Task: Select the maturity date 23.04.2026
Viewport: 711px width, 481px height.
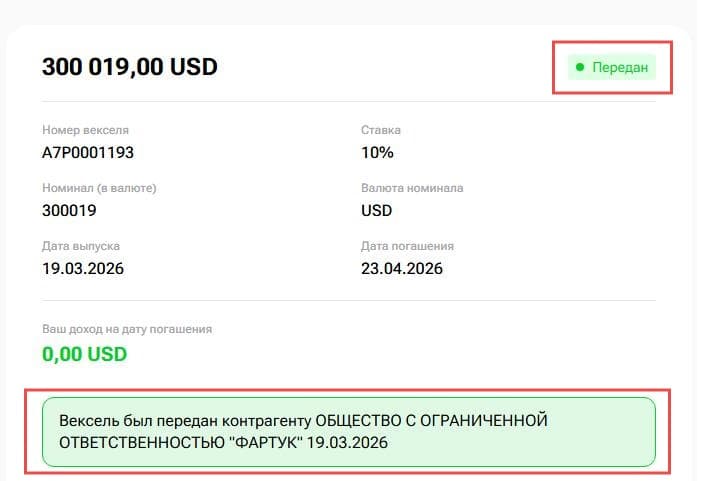Action: pos(402,268)
